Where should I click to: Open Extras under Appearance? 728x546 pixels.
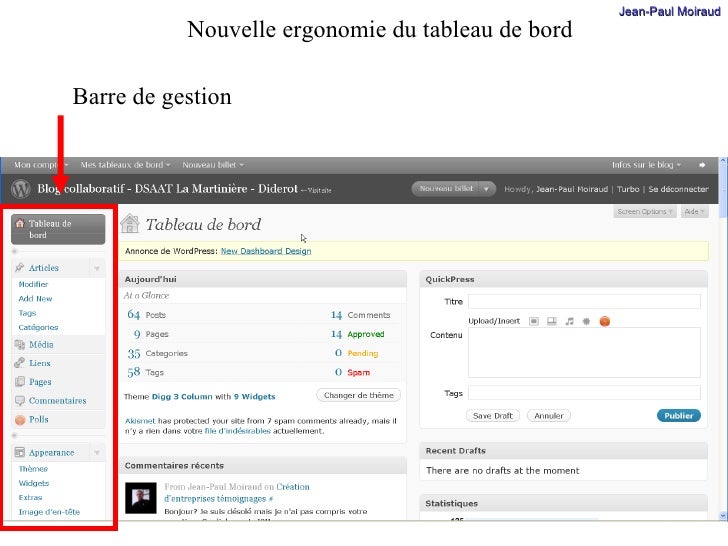pos(30,498)
